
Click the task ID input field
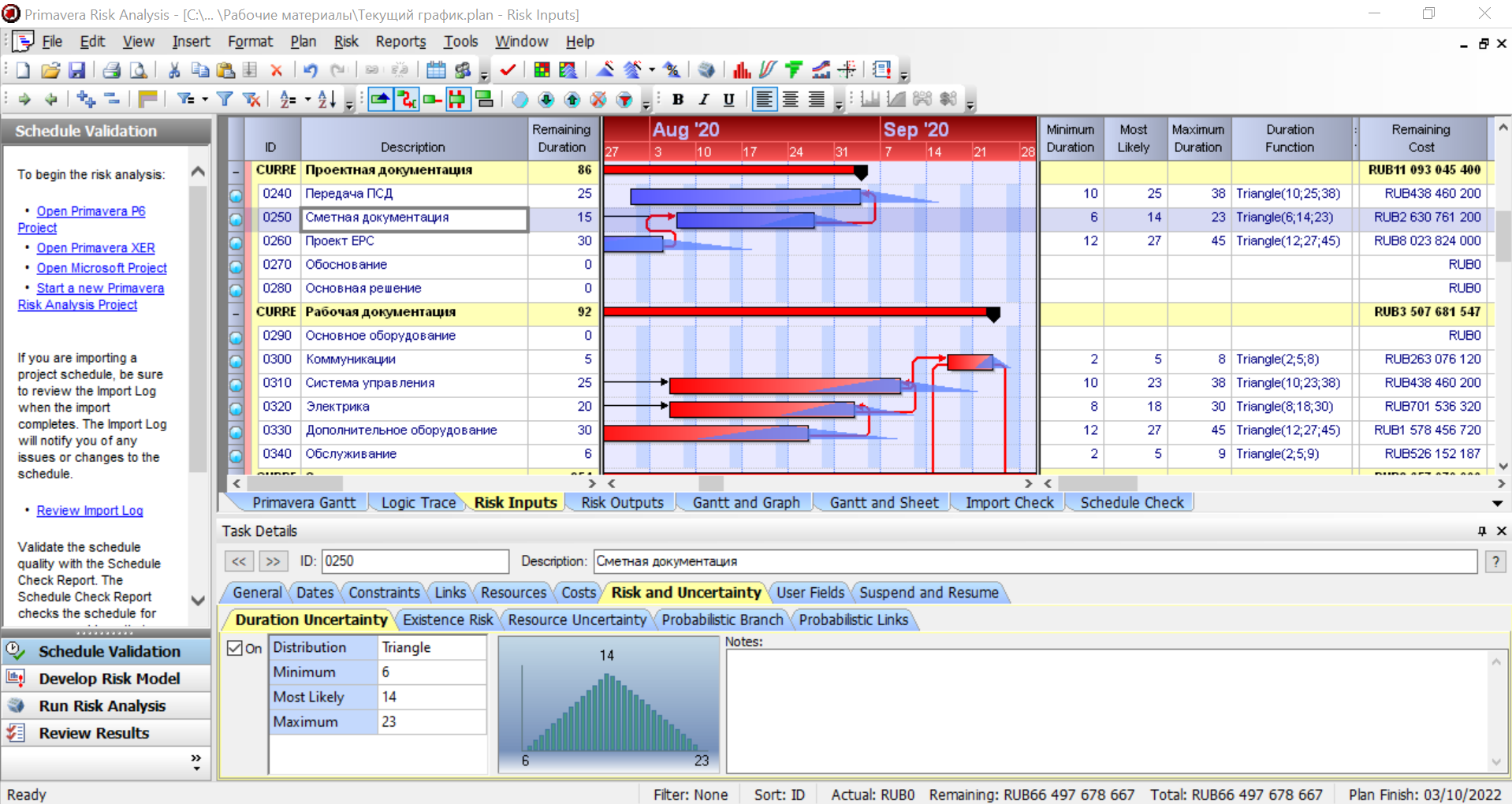[x=415, y=561]
